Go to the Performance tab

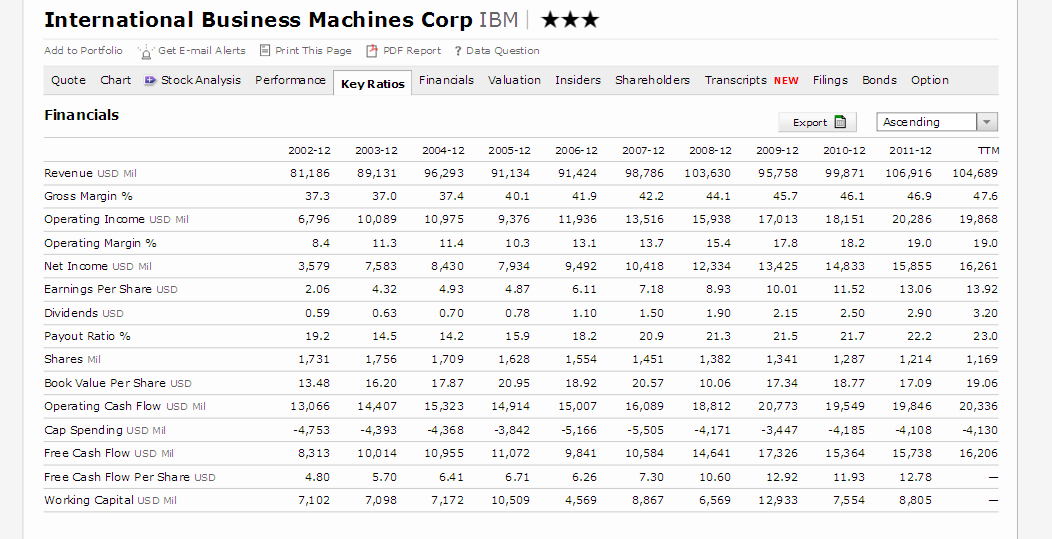290,80
